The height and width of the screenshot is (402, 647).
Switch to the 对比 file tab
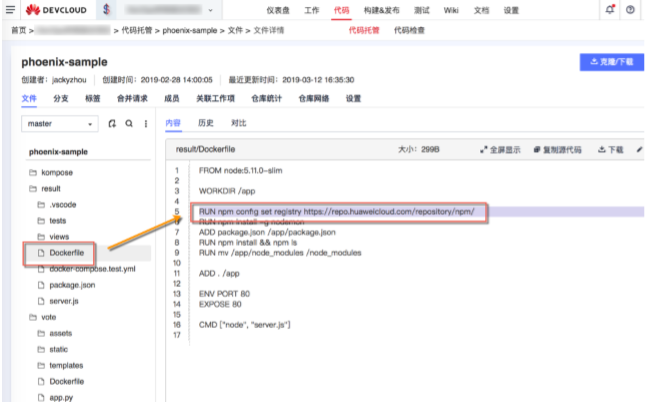coord(238,123)
